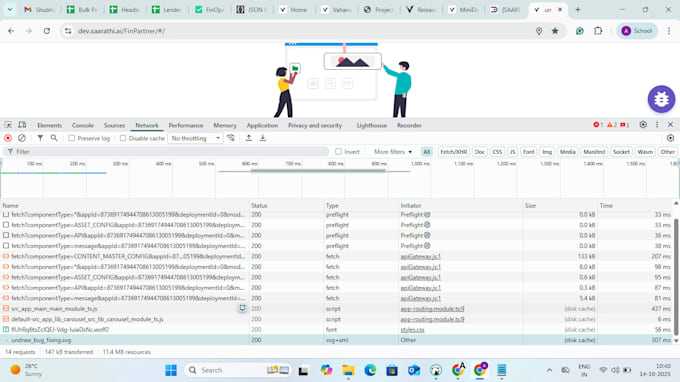Open Windows Start menu
The width and height of the screenshot is (680, 382).
pyautogui.click(x=171, y=370)
